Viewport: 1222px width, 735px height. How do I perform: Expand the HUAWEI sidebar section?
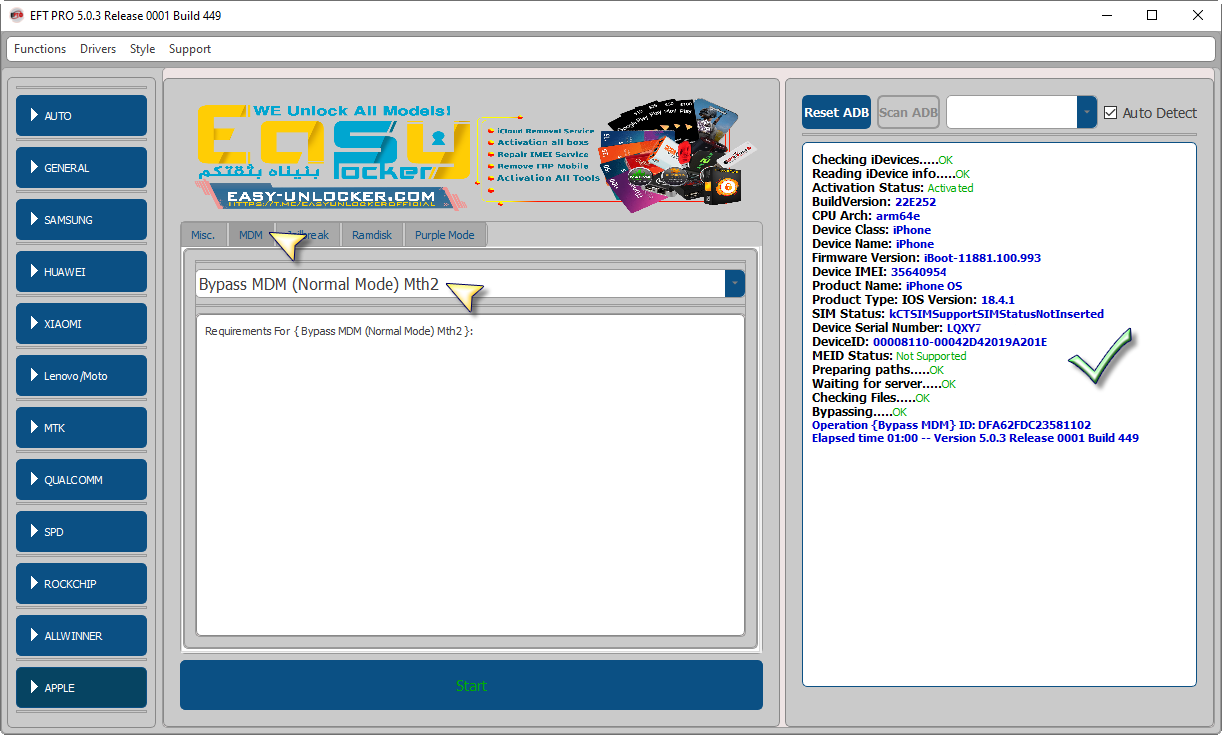(x=82, y=272)
